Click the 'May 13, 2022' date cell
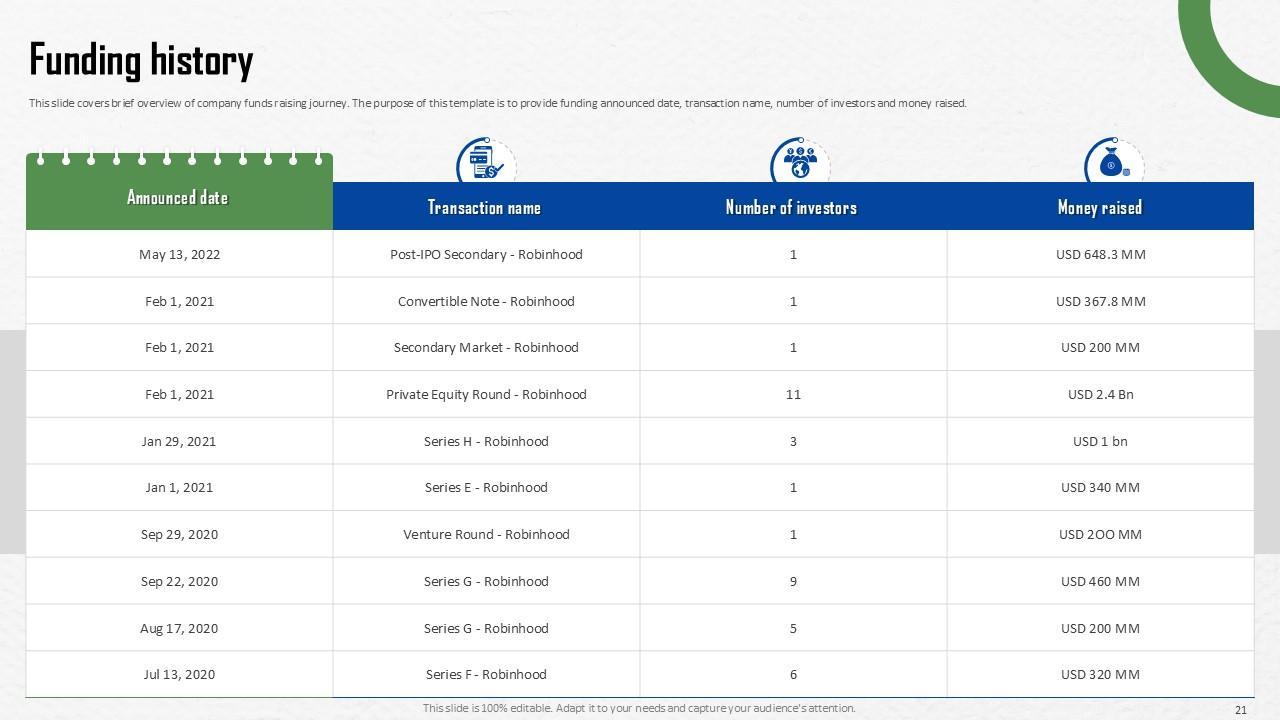This screenshot has height=720, width=1280. click(179, 254)
